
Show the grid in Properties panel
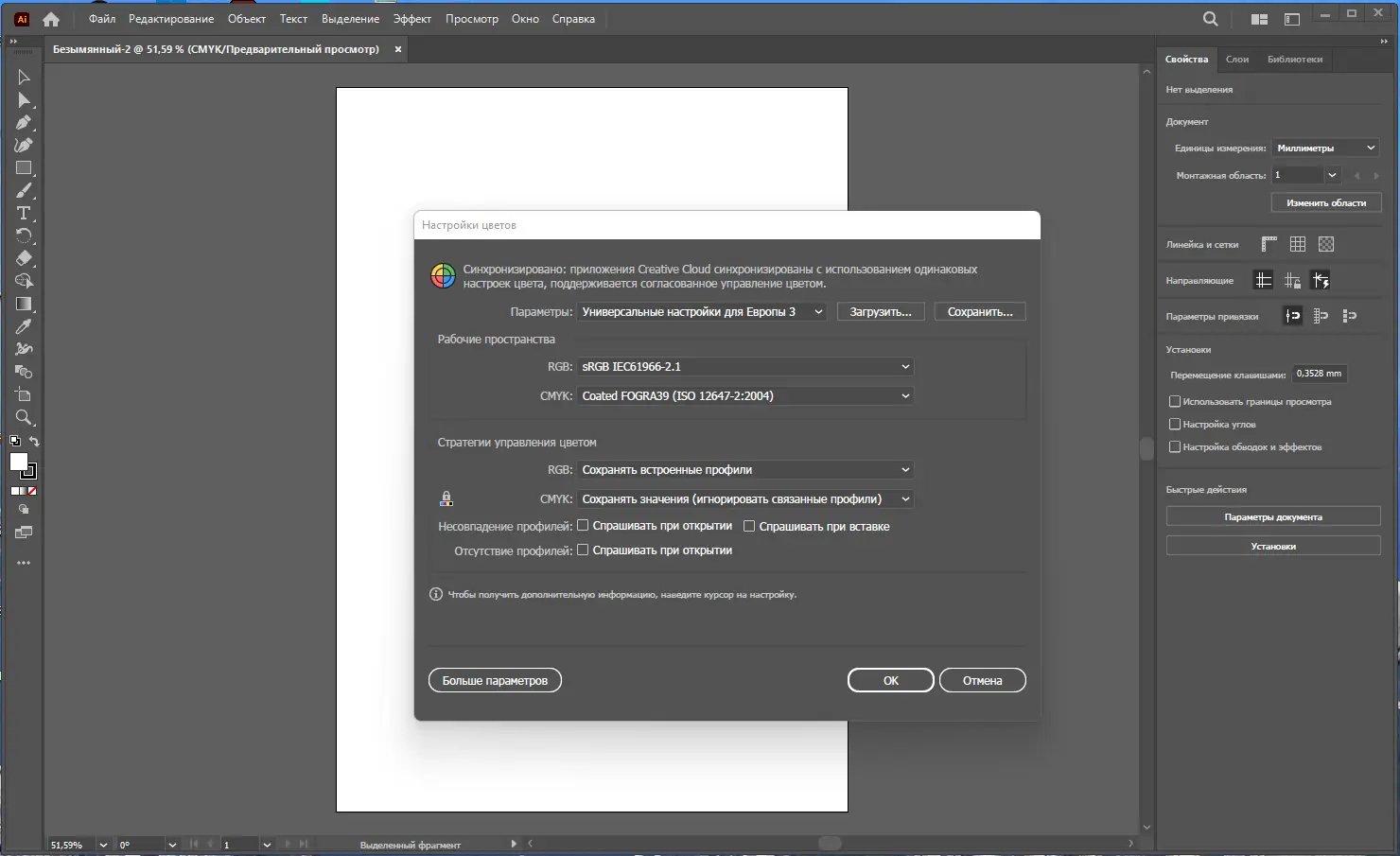pos(1298,244)
